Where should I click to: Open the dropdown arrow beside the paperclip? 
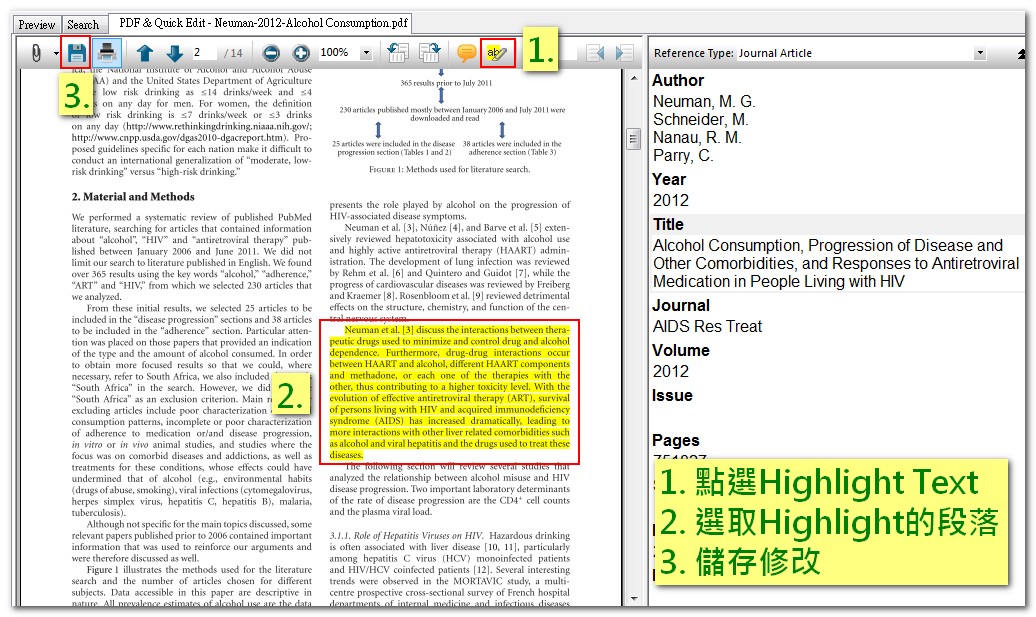coord(56,53)
